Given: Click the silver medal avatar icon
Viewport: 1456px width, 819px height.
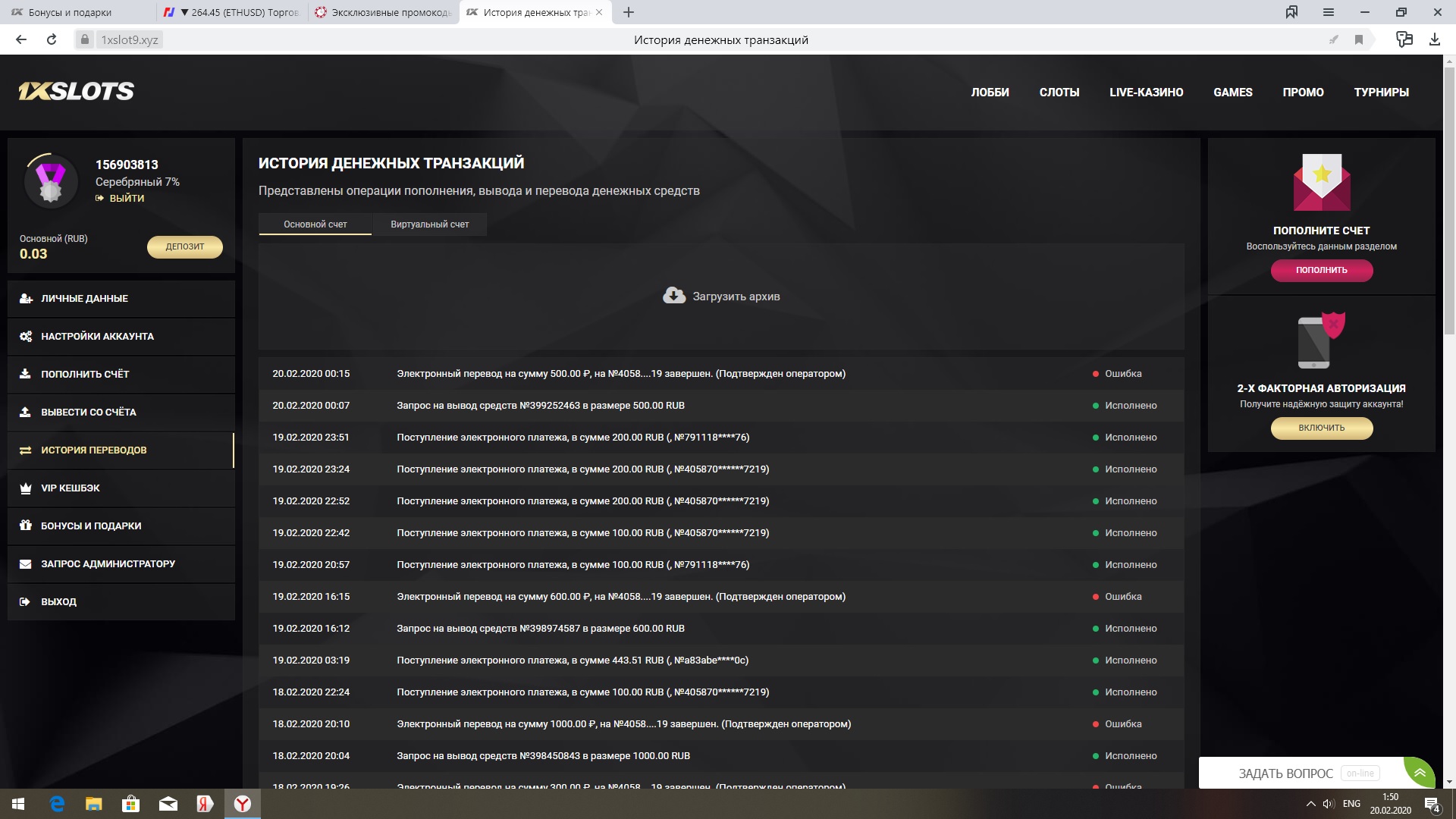Looking at the screenshot, I should click(x=51, y=182).
